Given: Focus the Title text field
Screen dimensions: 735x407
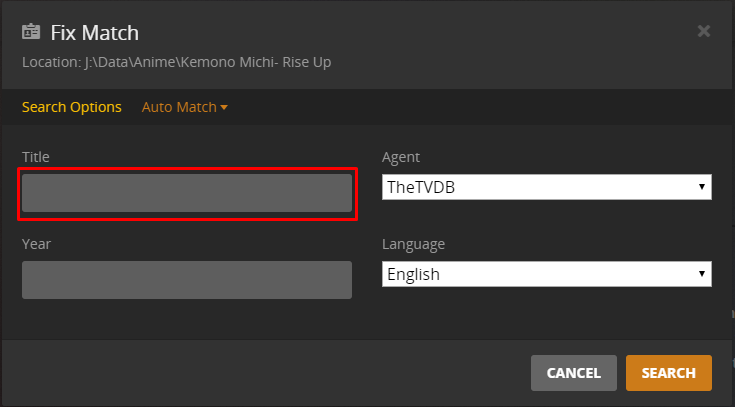Looking at the screenshot, I should 187,193.
